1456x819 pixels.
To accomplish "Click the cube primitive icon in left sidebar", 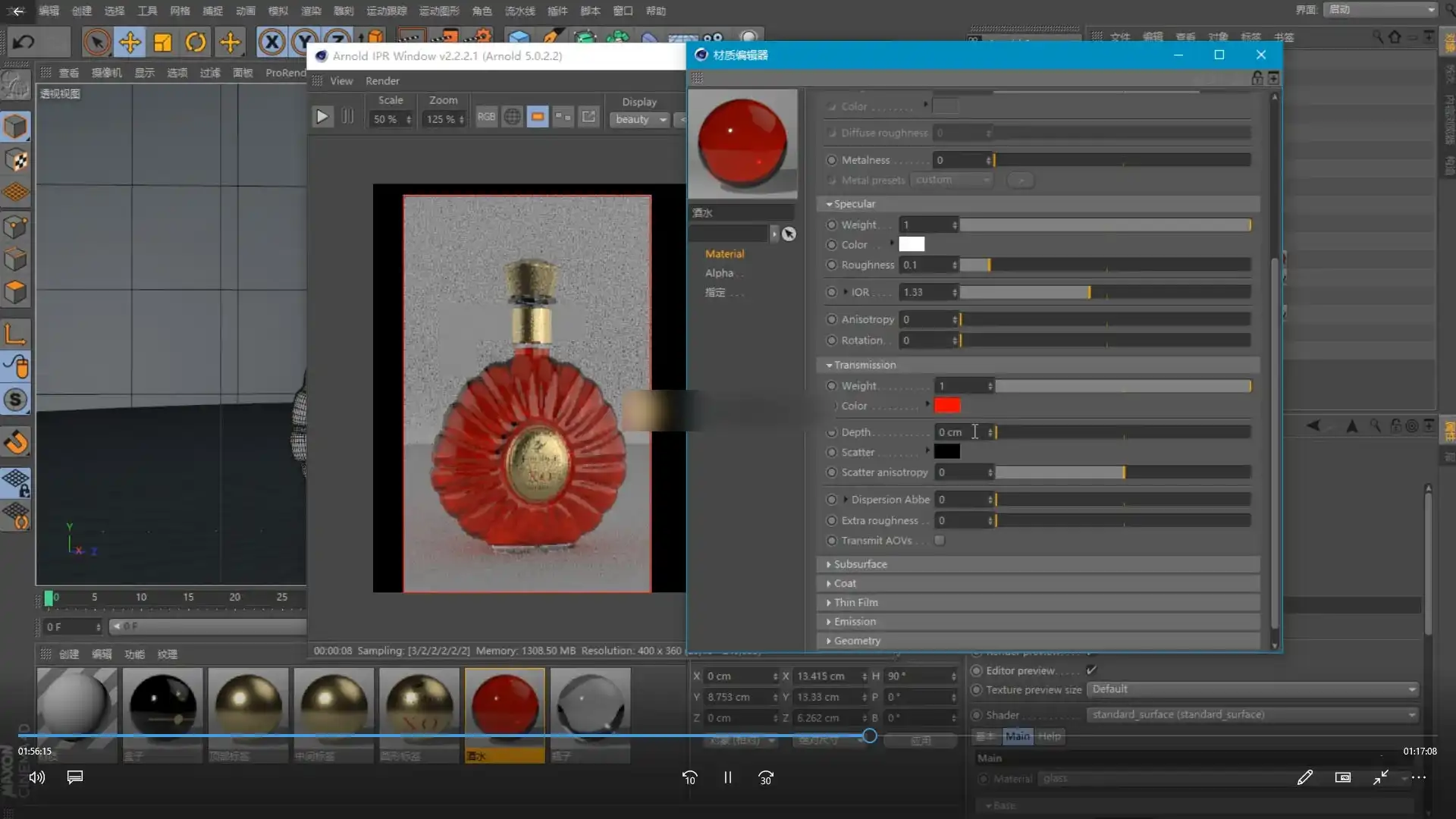I will tap(15, 127).
